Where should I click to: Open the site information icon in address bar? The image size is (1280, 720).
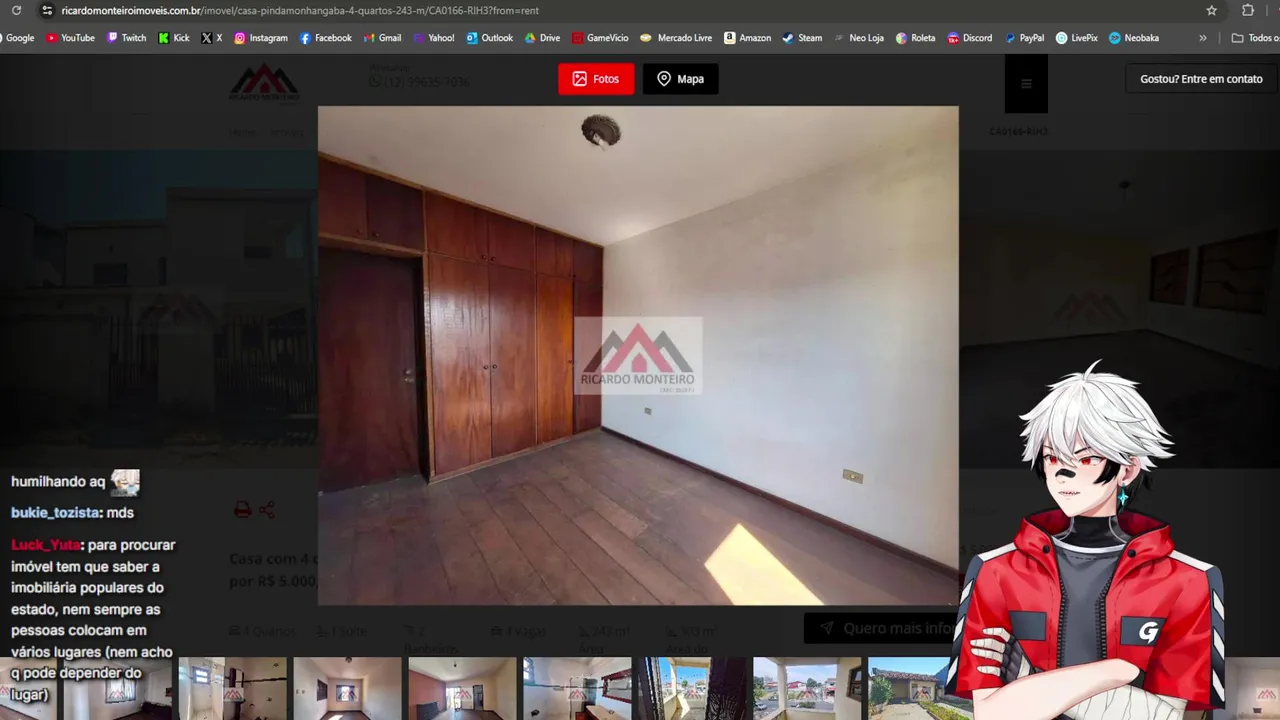pos(46,10)
